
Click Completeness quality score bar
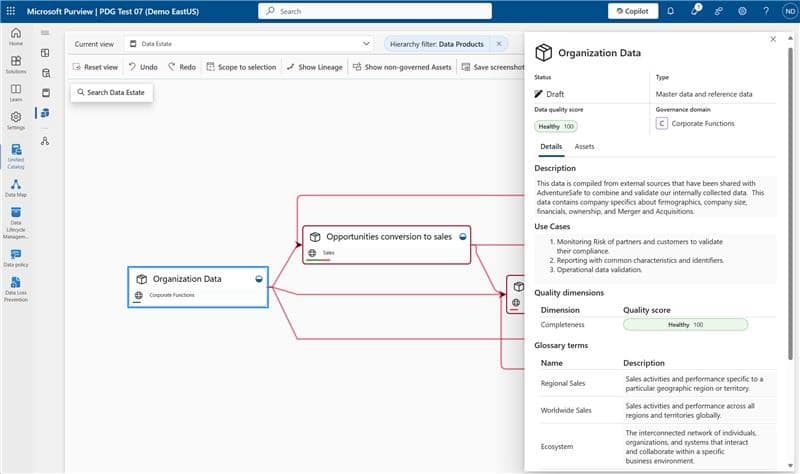coord(685,325)
